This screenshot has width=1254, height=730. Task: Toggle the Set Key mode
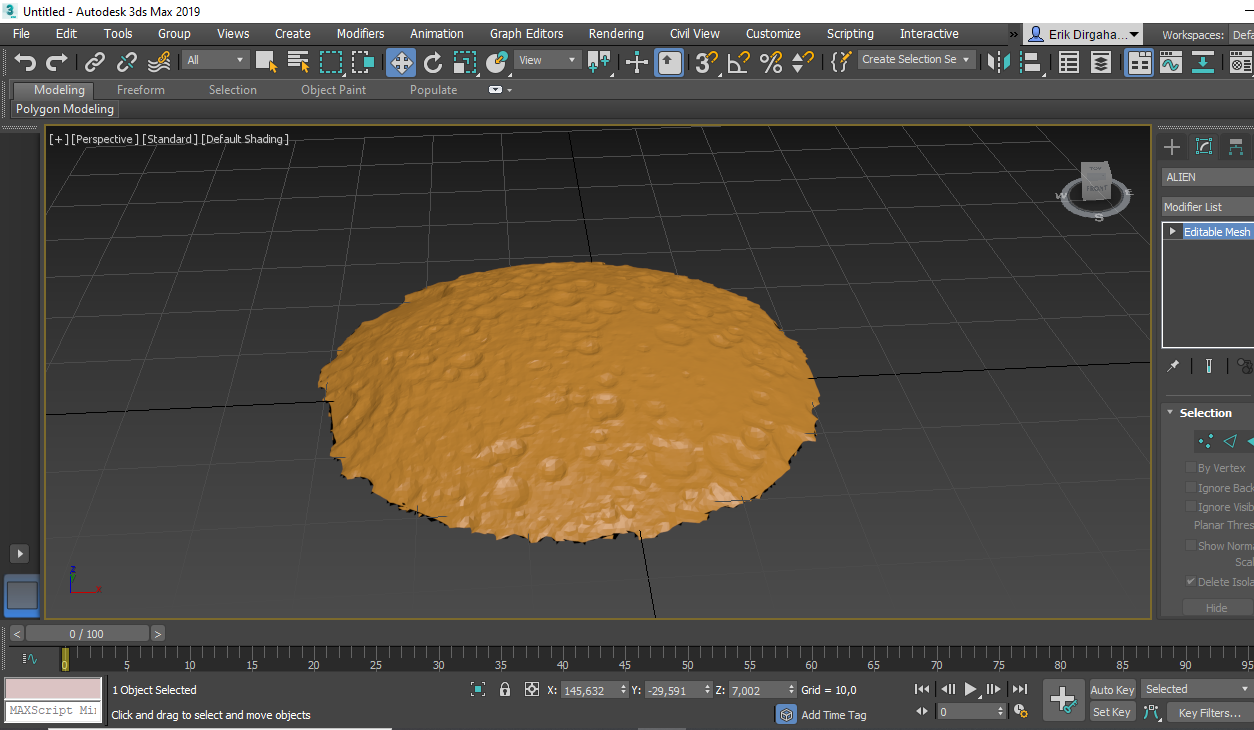pos(1112,712)
